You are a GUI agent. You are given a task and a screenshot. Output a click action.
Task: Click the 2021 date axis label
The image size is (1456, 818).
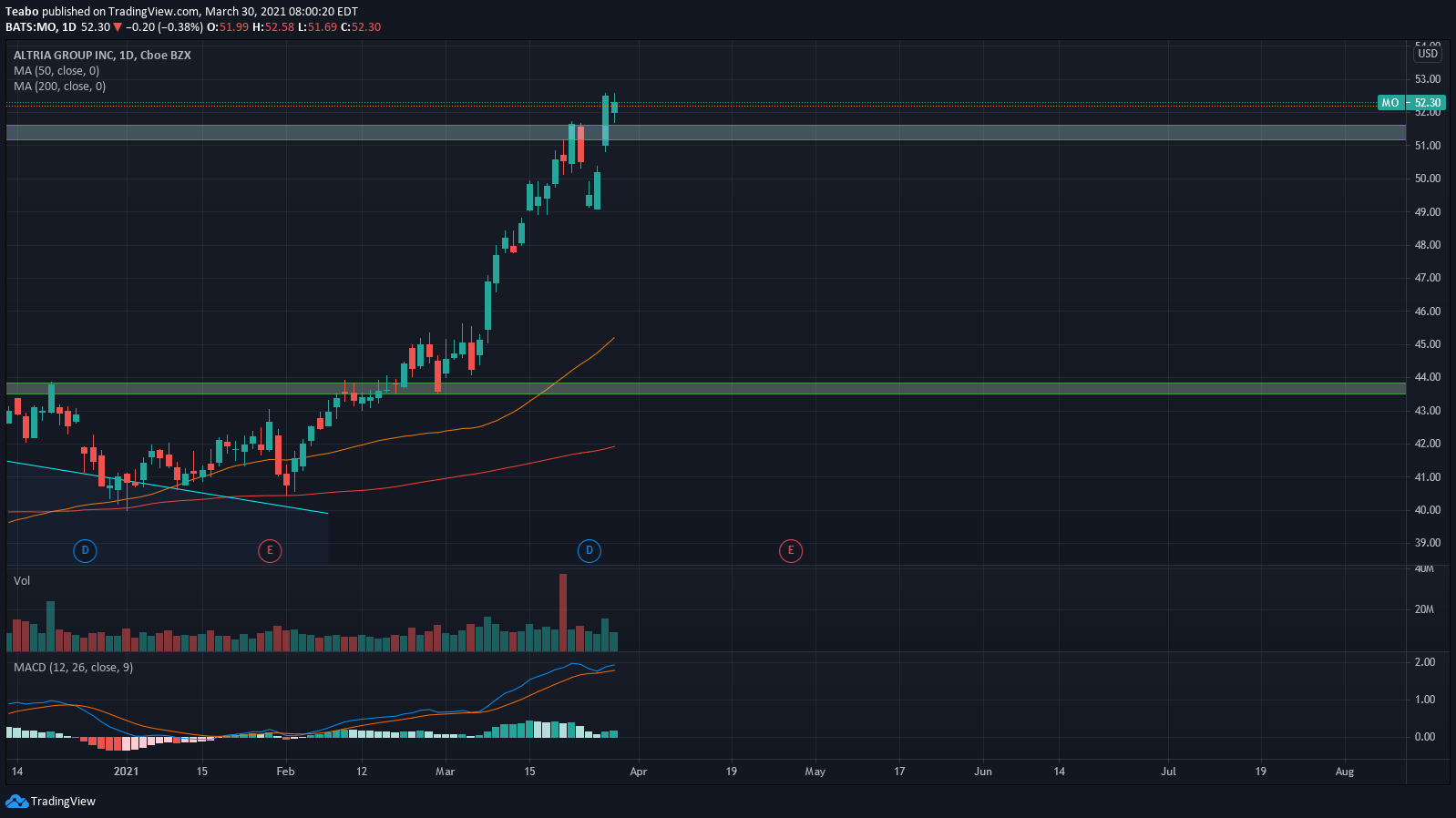126,772
